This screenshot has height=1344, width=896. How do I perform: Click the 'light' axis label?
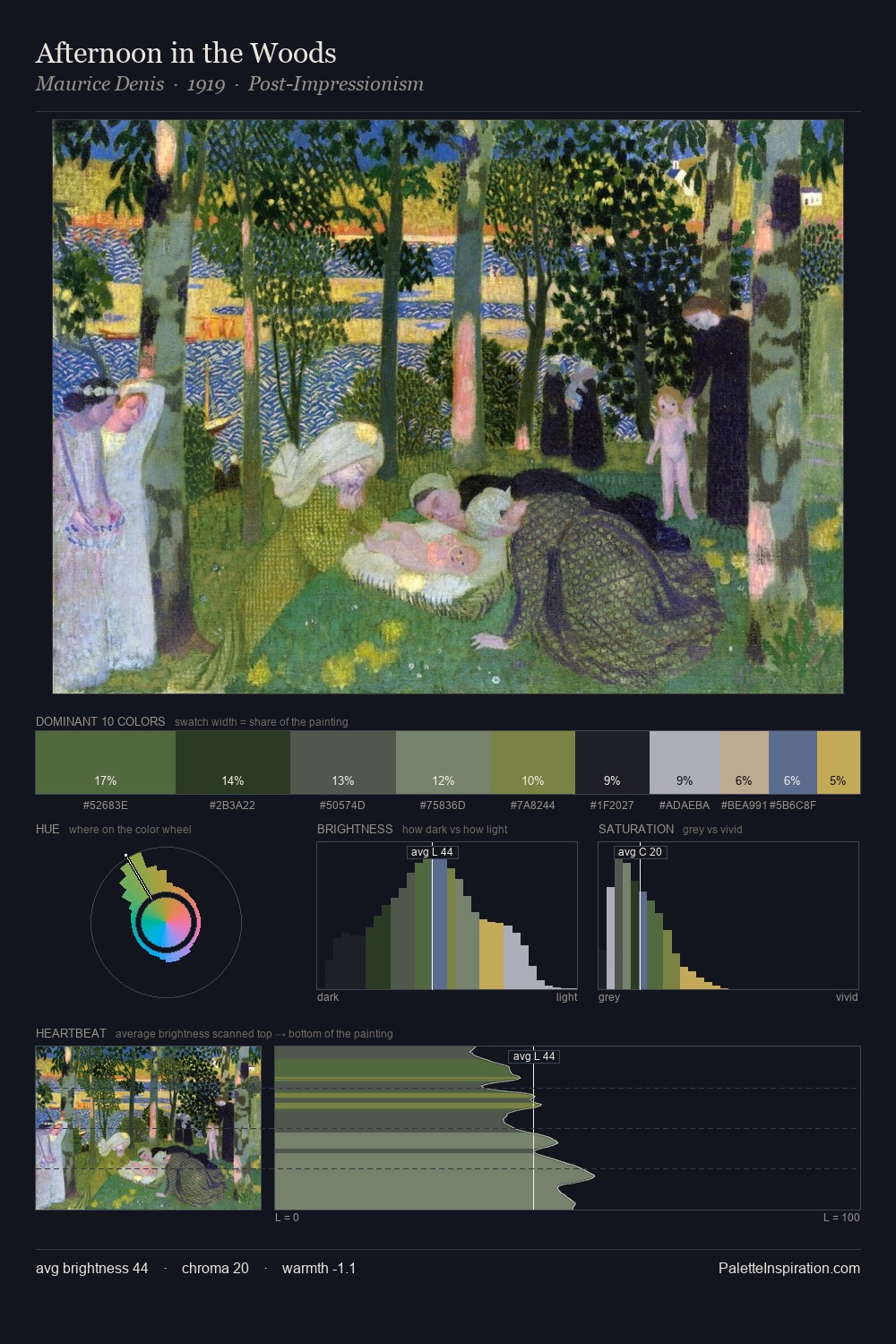(x=567, y=997)
